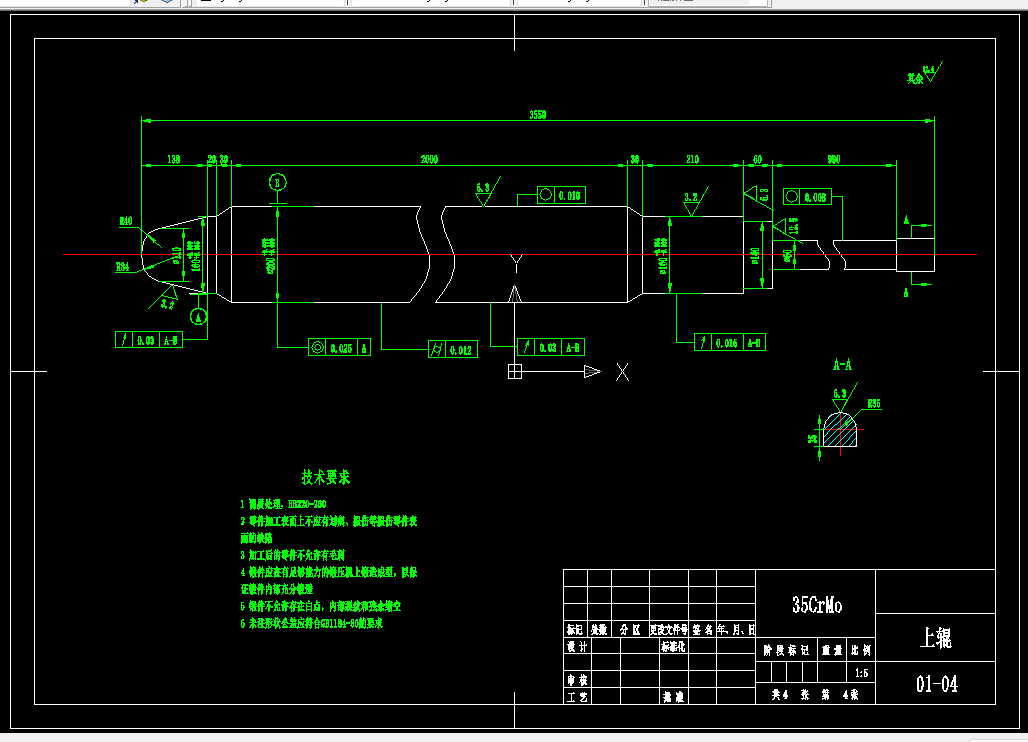This screenshot has width=1028, height=742.
Task: Select the datum B circle symbol
Action: pyautogui.click(x=277, y=183)
